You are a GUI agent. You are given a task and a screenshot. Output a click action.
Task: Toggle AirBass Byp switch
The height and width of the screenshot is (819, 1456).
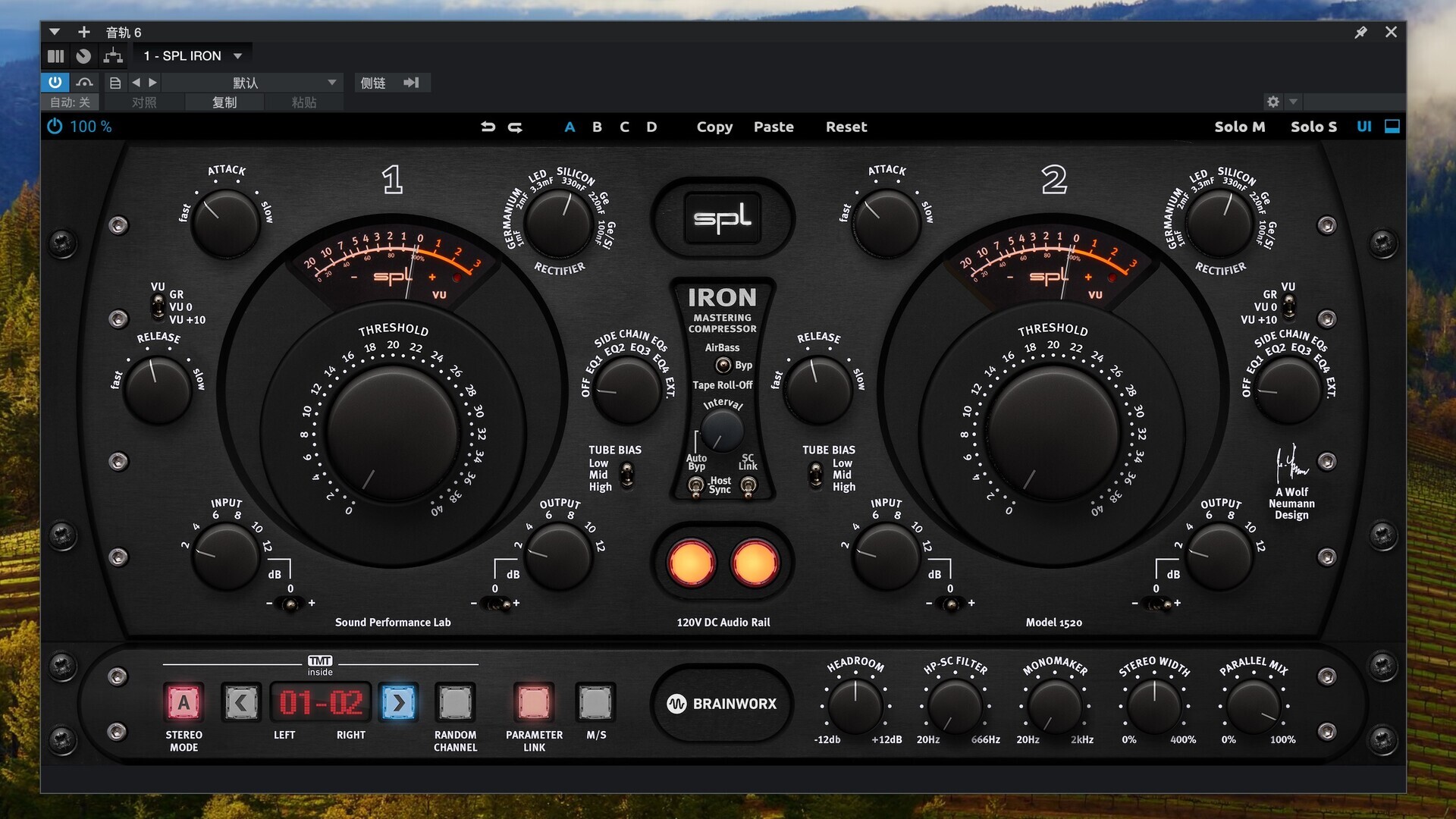tap(723, 366)
